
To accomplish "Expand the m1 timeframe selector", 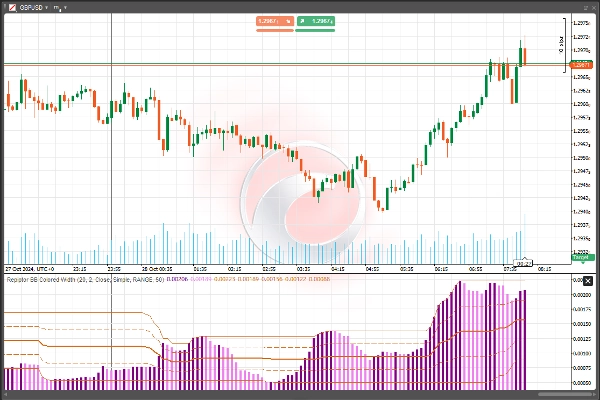I will pyautogui.click(x=59, y=6).
